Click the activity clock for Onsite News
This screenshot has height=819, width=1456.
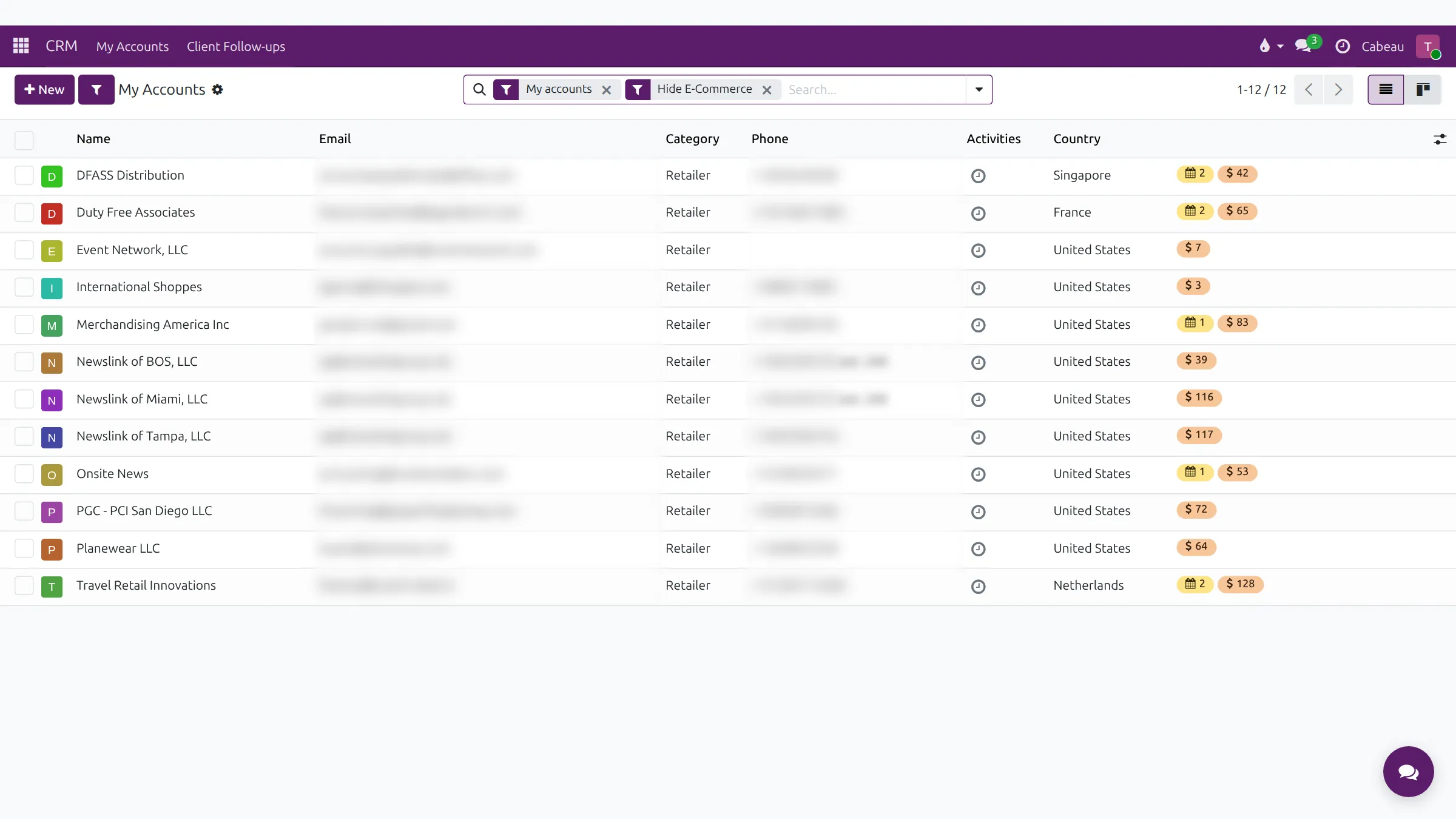(x=978, y=474)
